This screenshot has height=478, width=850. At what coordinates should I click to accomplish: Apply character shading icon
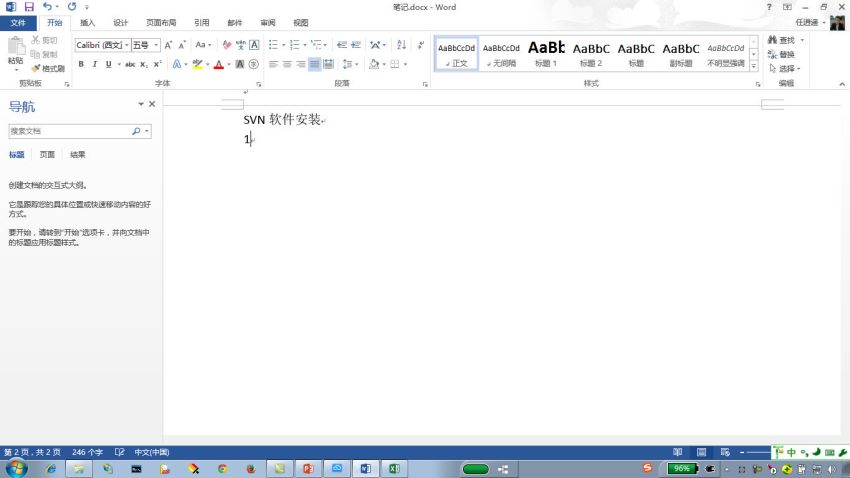[x=240, y=64]
